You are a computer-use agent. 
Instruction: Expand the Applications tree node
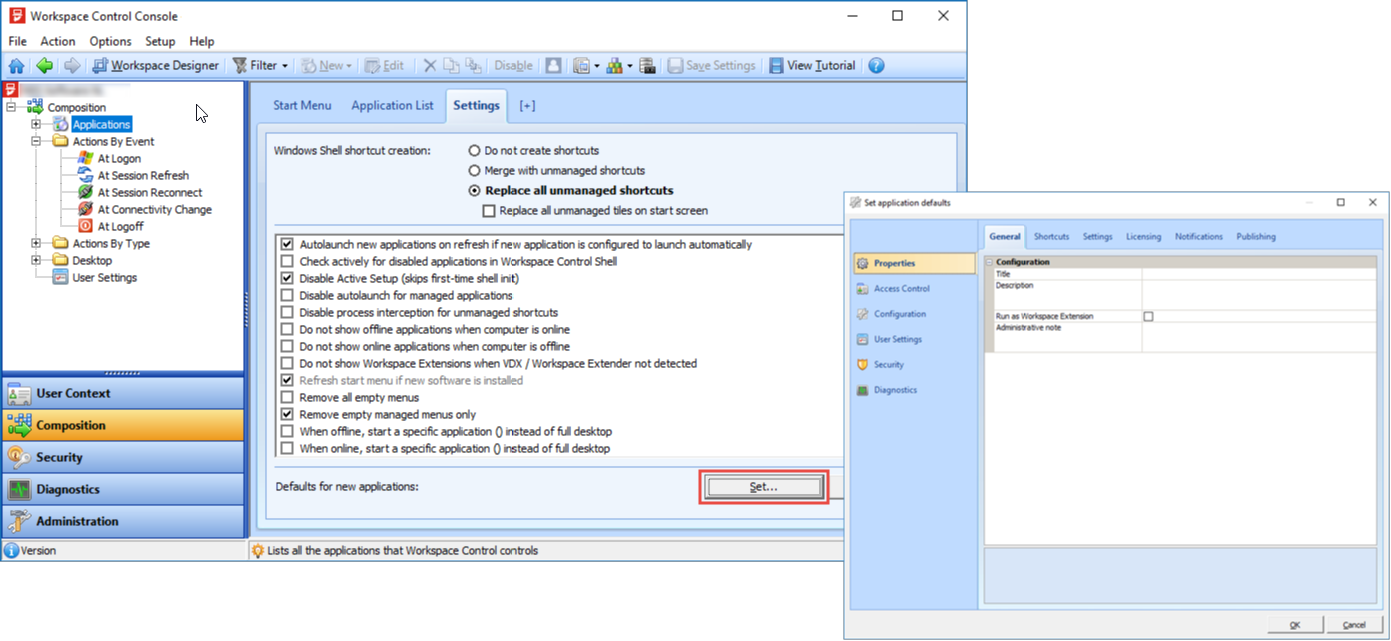point(34,124)
